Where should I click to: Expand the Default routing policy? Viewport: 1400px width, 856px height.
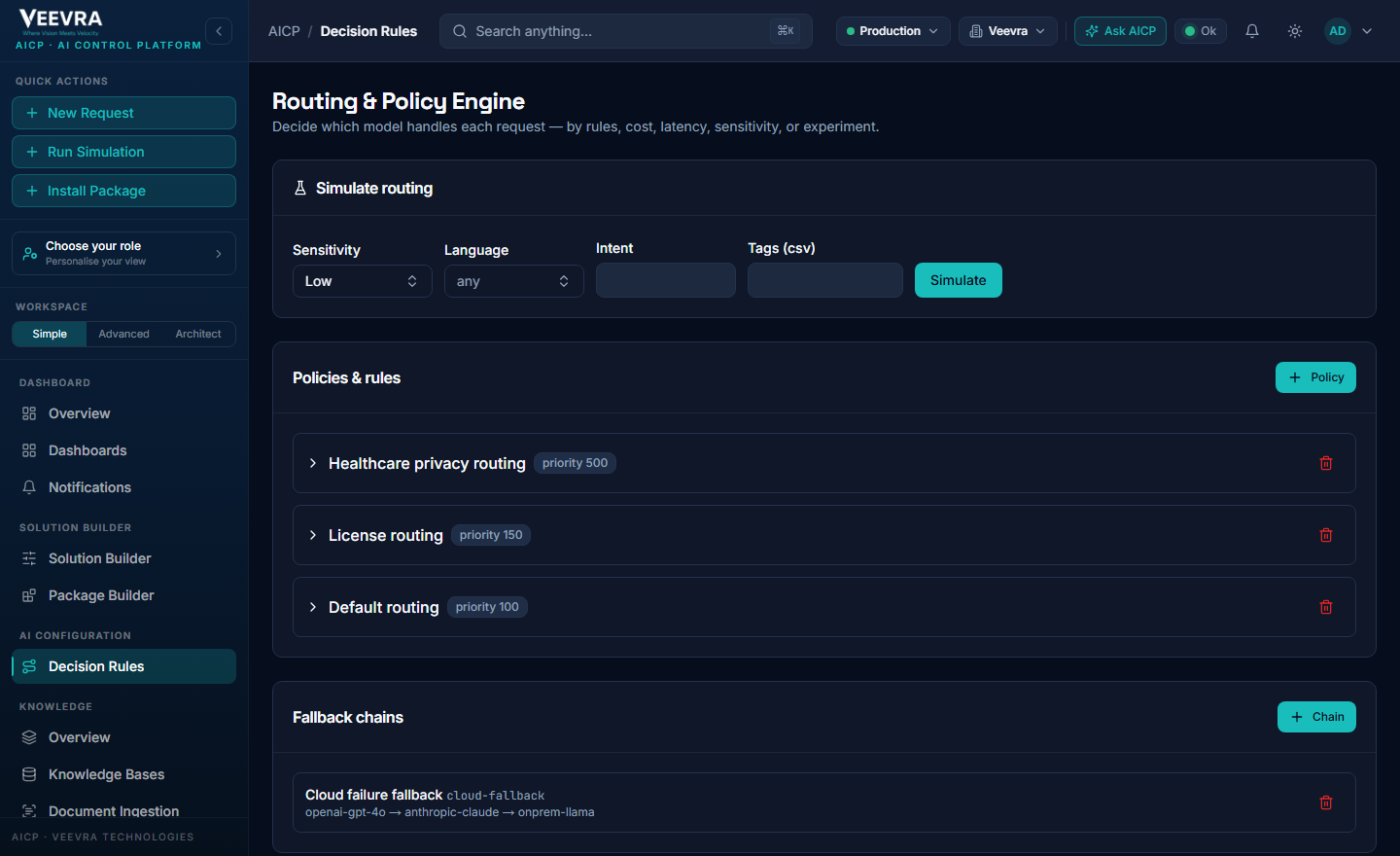pyautogui.click(x=313, y=607)
